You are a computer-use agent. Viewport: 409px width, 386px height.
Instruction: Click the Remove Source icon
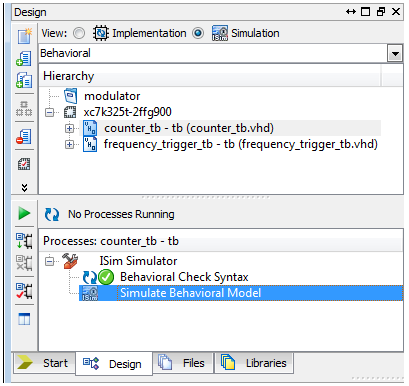(24, 137)
